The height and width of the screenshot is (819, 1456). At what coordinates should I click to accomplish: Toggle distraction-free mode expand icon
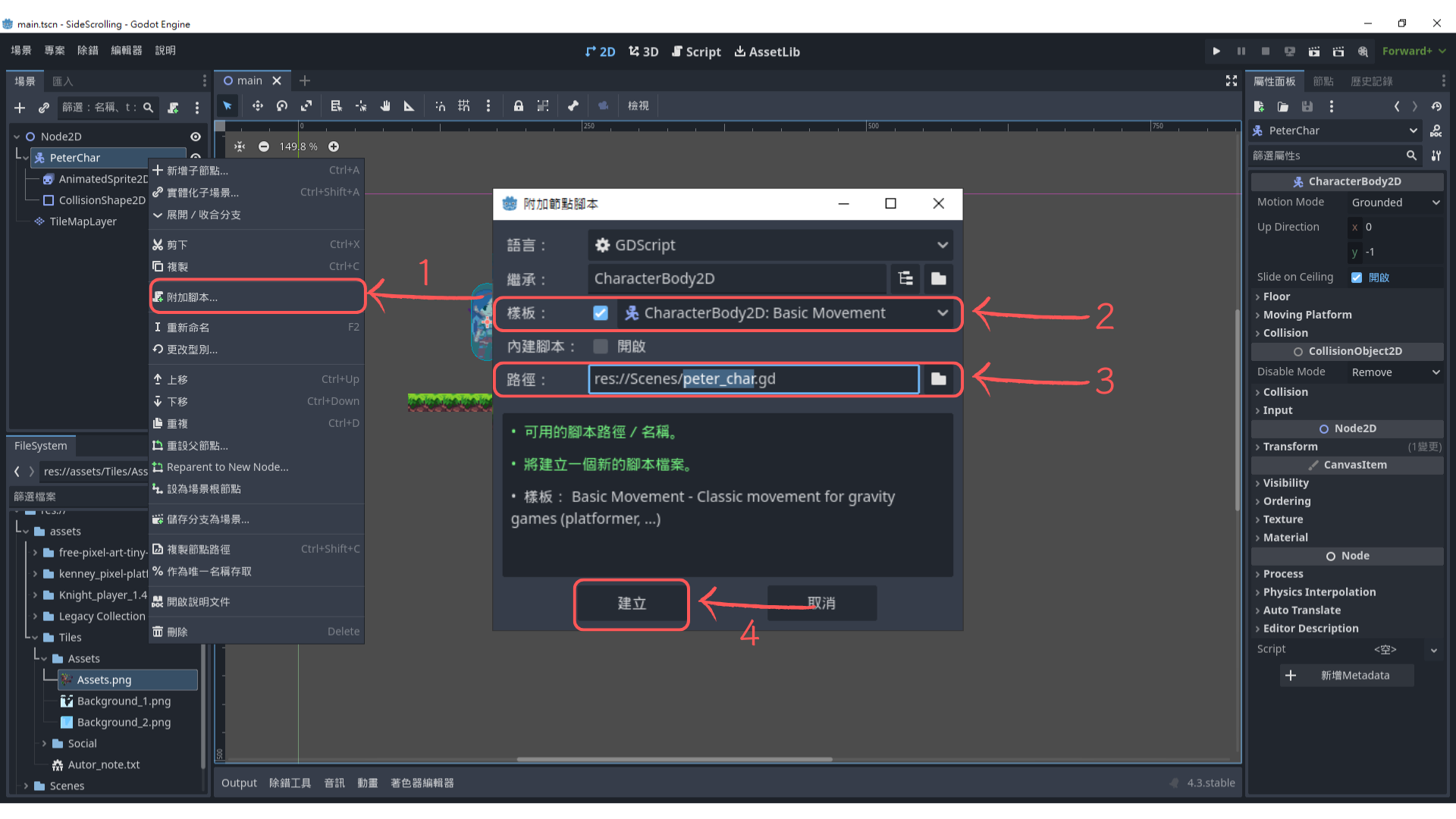point(1232,81)
